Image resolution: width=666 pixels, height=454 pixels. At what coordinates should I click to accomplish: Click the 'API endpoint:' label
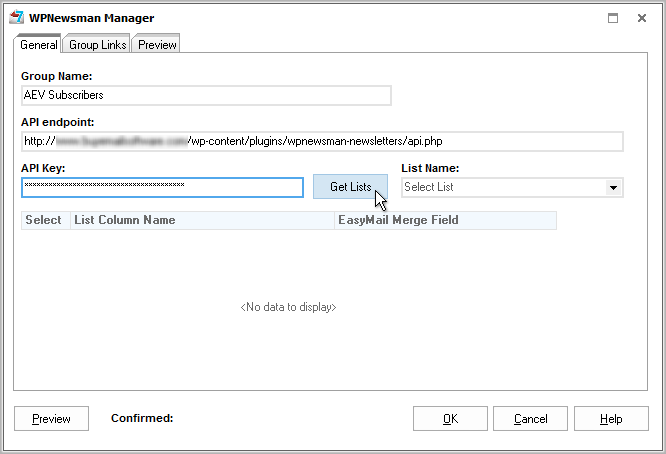[x=58, y=122]
